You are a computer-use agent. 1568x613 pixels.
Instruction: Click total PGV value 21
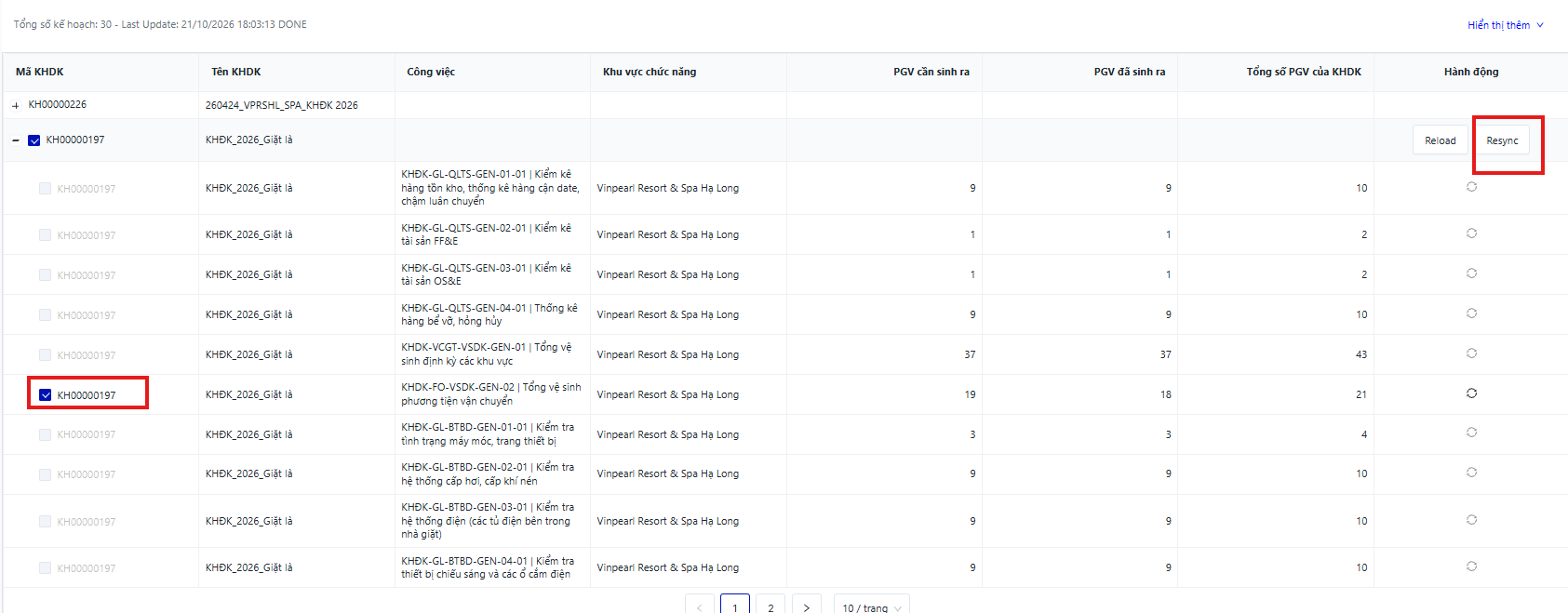pyautogui.click(x=1361, y=394)
